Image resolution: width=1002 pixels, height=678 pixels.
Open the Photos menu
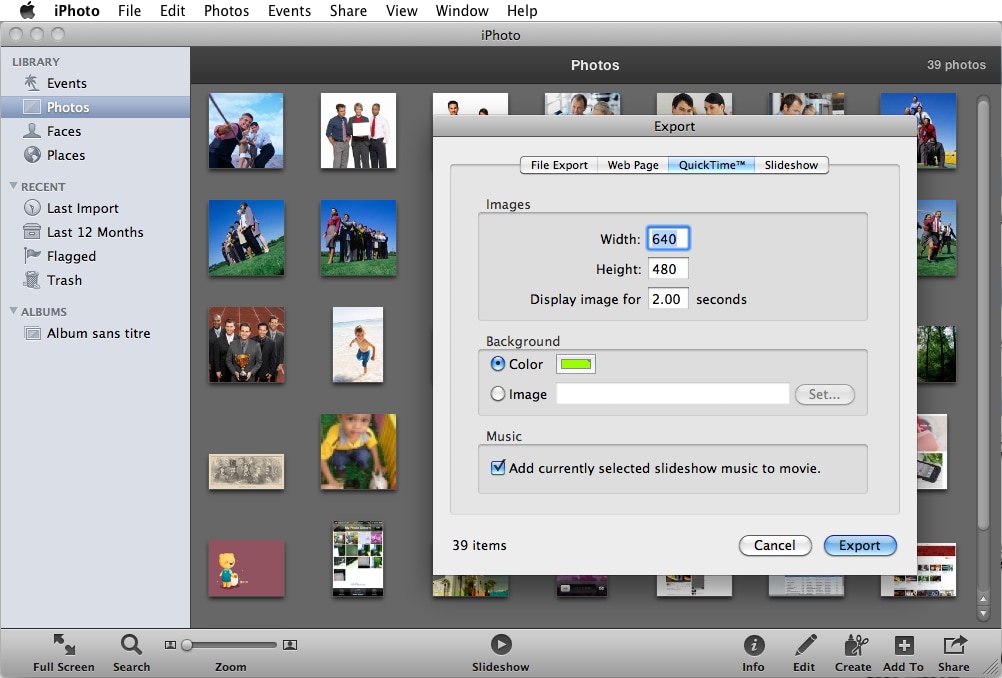click(226, 10)
